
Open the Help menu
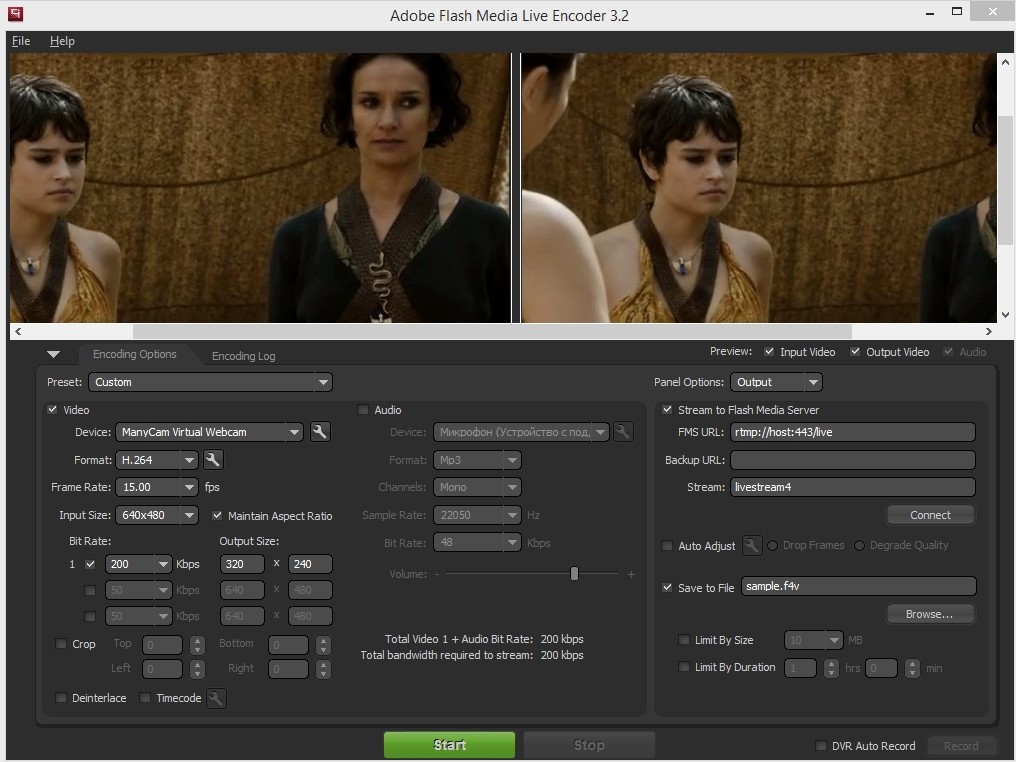(x=62, y=41)
